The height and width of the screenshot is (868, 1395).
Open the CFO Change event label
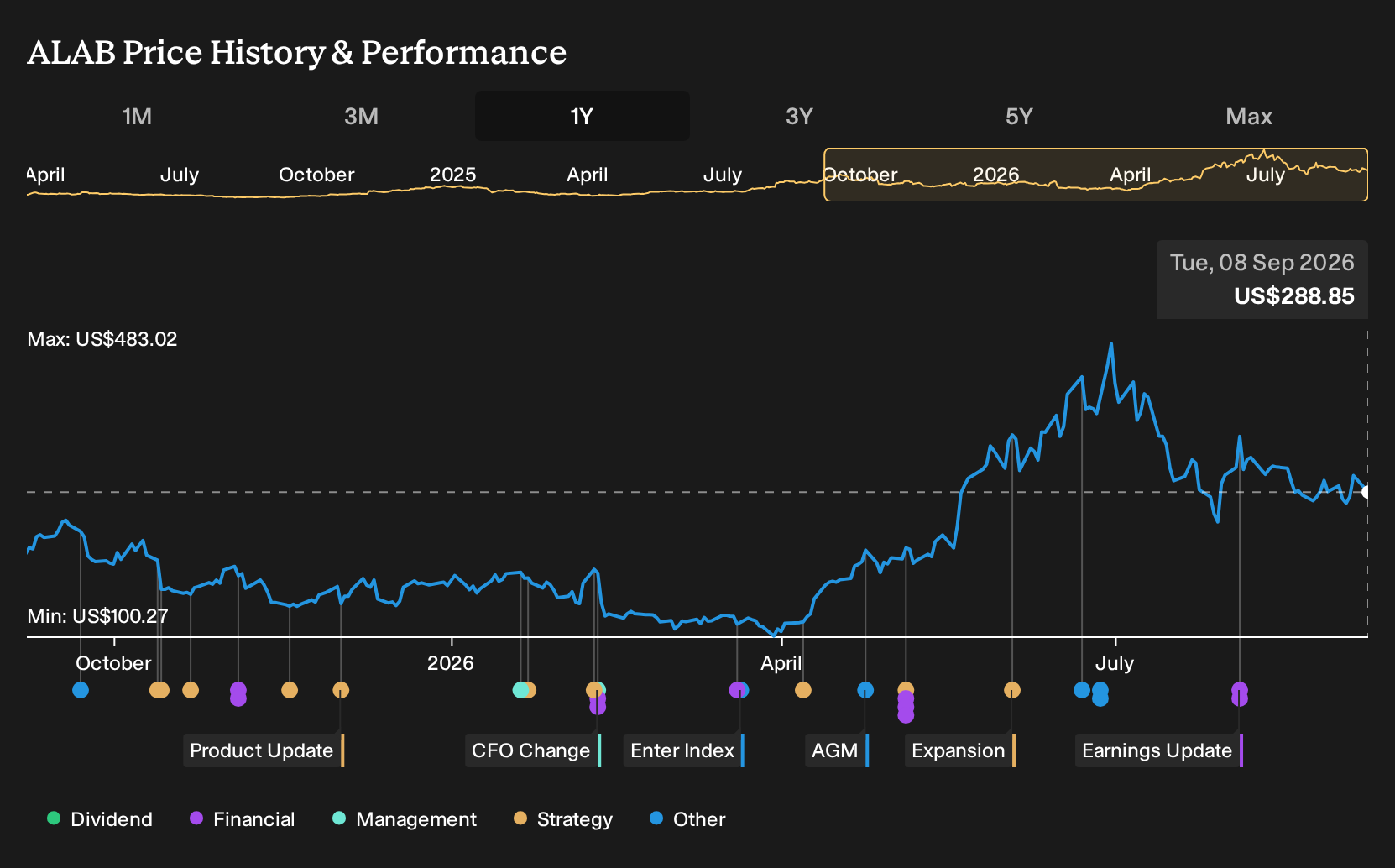click(x=533, y=750)
